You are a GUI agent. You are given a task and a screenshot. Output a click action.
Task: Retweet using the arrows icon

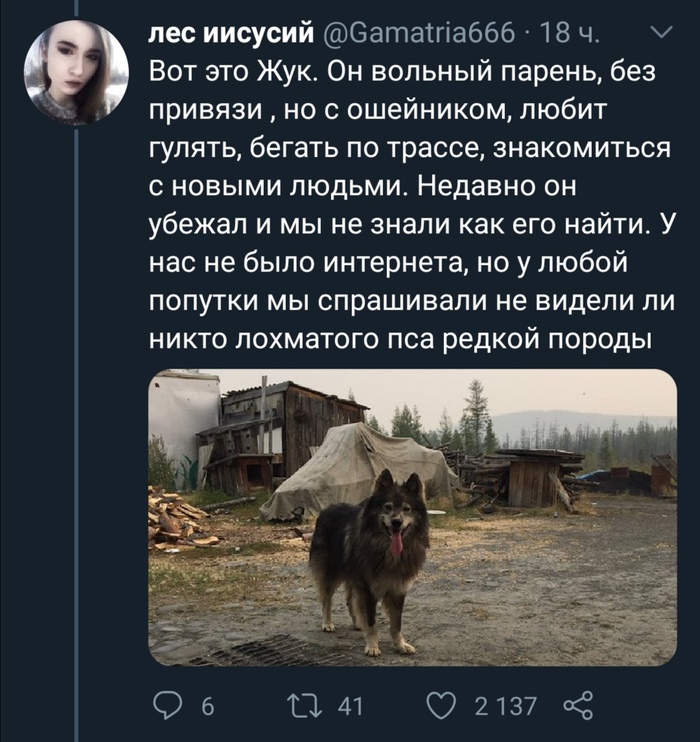[305, 706]
